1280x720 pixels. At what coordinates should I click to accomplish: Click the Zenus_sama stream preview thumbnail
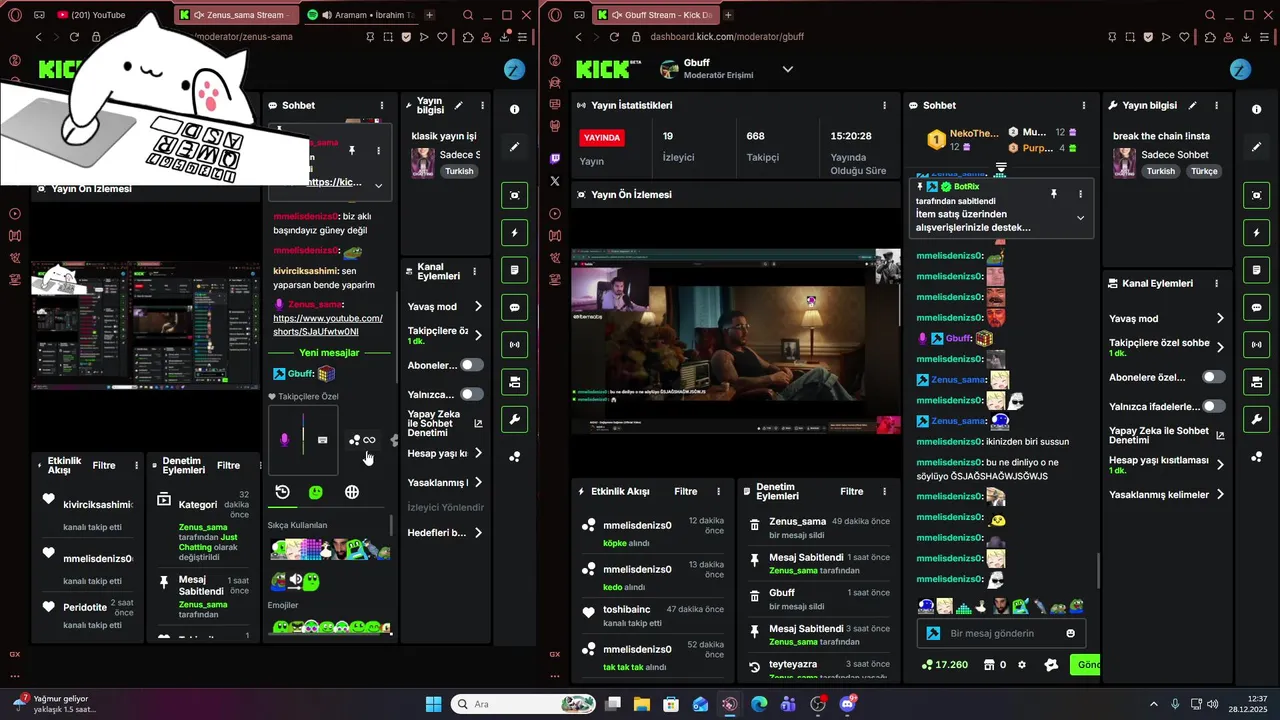(145, 325)
